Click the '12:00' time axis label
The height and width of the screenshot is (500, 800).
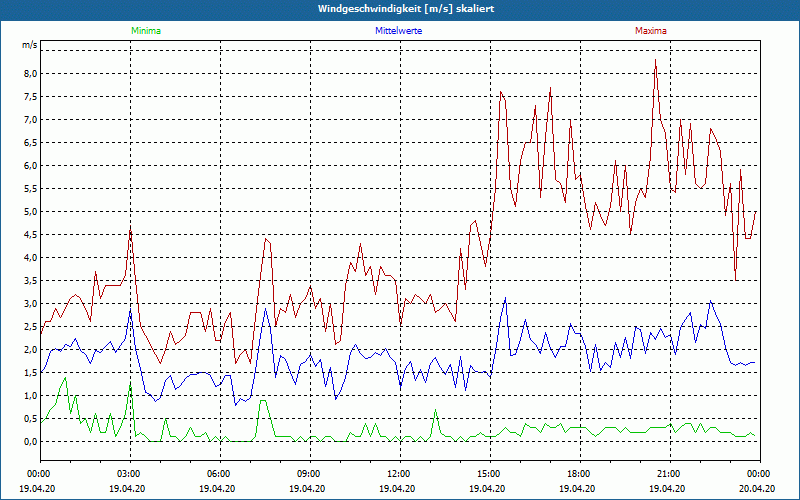pyautogui.click(x=397, y=474)
